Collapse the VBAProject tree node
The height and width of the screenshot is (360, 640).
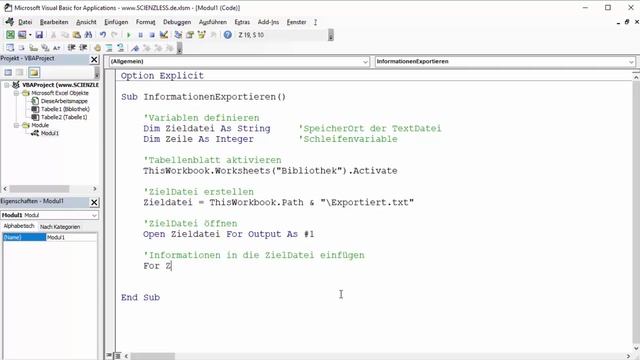click(7, 85)
